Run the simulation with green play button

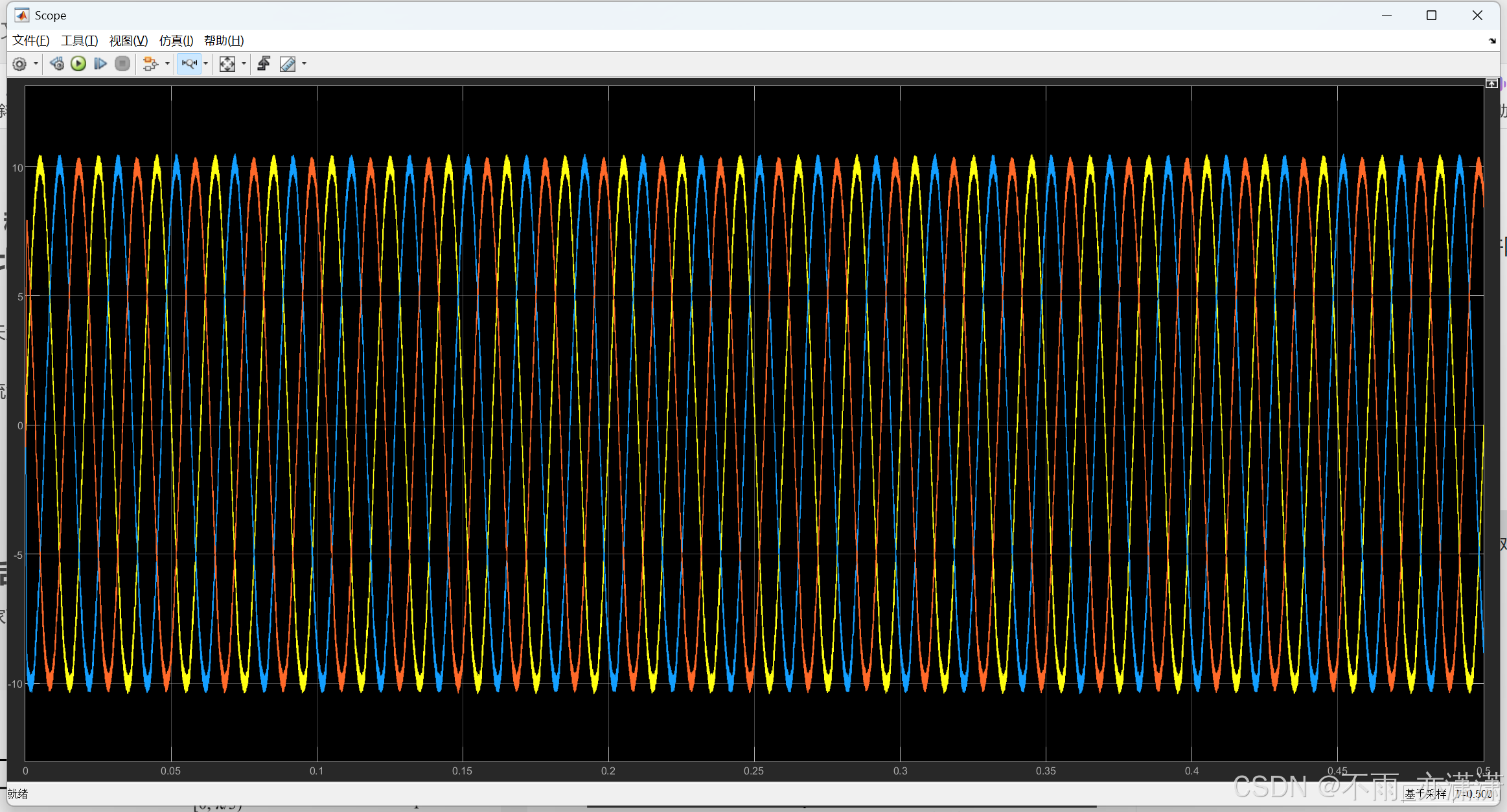coord(78,63)
